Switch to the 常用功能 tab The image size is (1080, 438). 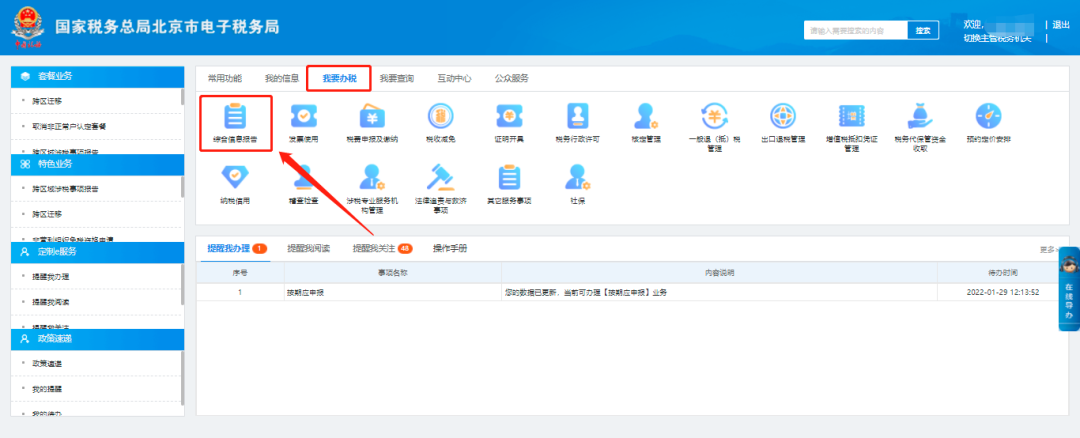[x=225, y=79]
